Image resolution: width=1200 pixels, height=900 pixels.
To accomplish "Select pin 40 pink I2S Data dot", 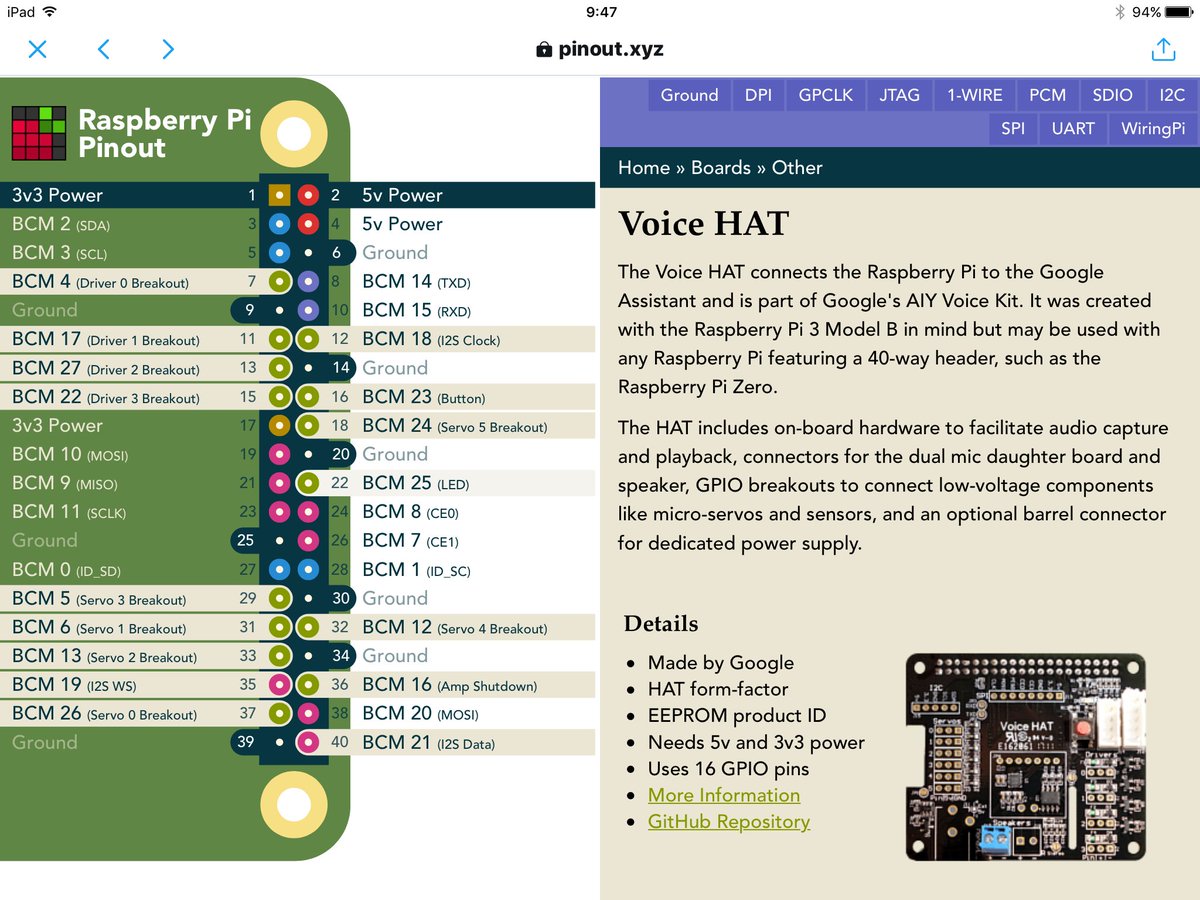I will coord(309,743).
